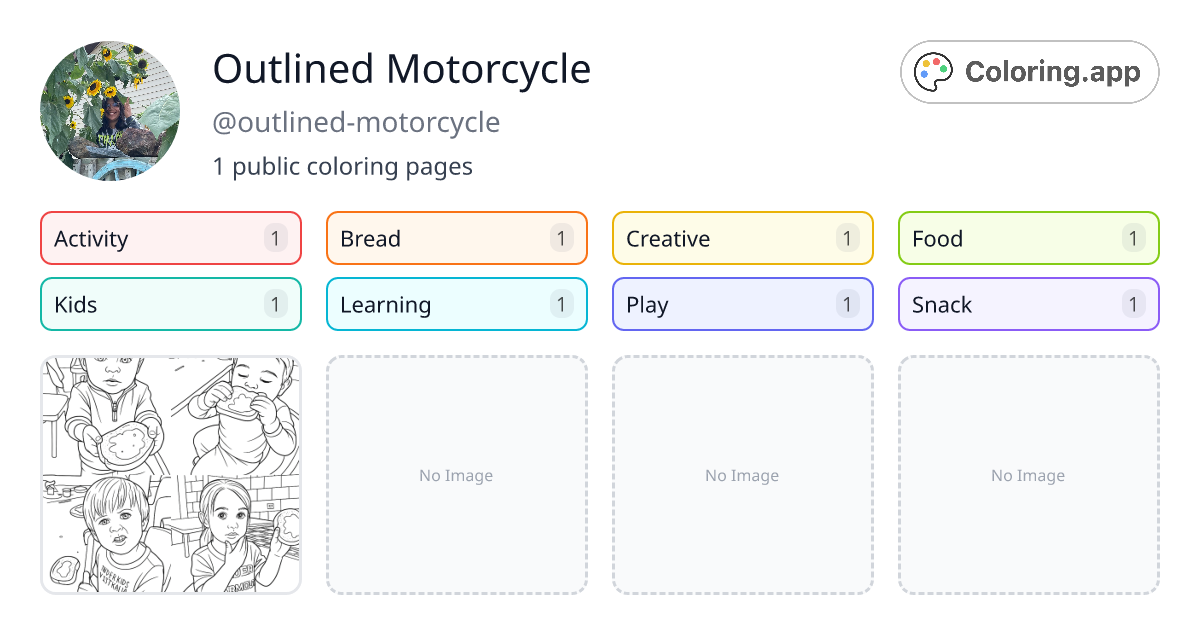
Task: Filter by the Bread tag
Action: (456, 238)
